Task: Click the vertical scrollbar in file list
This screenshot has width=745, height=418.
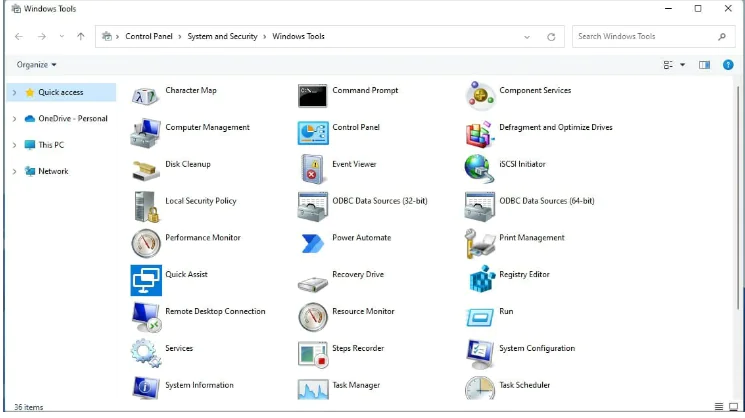Action: pos(739,200)
